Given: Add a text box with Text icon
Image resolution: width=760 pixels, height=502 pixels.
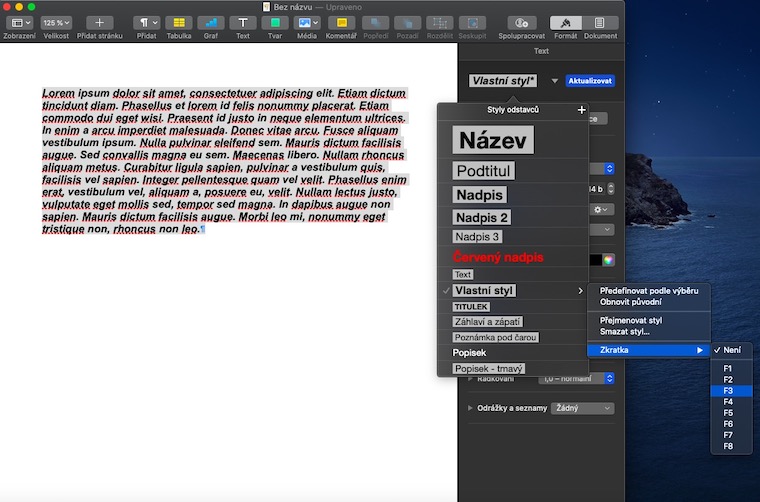Looking at the screenshot, I should [x=243, y=23].
